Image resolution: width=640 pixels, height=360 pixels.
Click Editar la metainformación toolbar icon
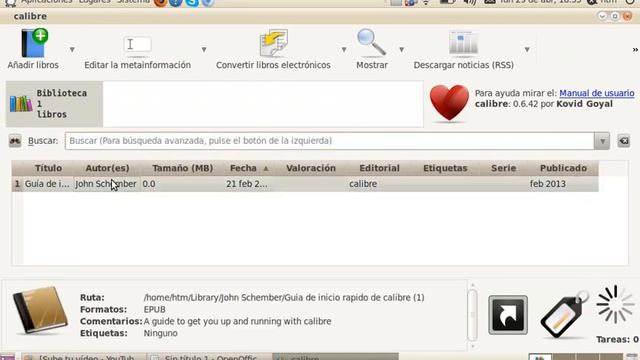point(138,44)
